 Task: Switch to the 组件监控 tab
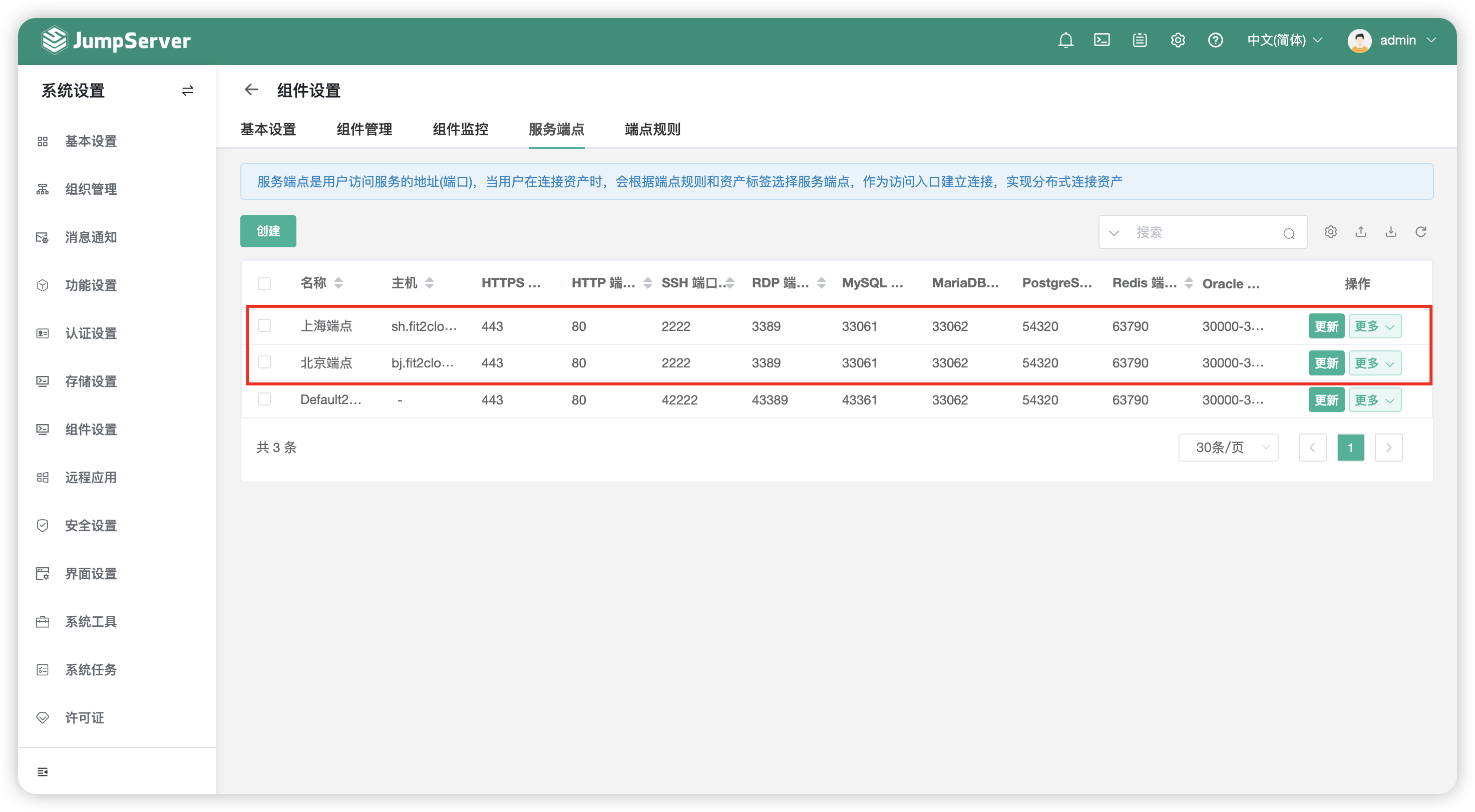(460, 130)
